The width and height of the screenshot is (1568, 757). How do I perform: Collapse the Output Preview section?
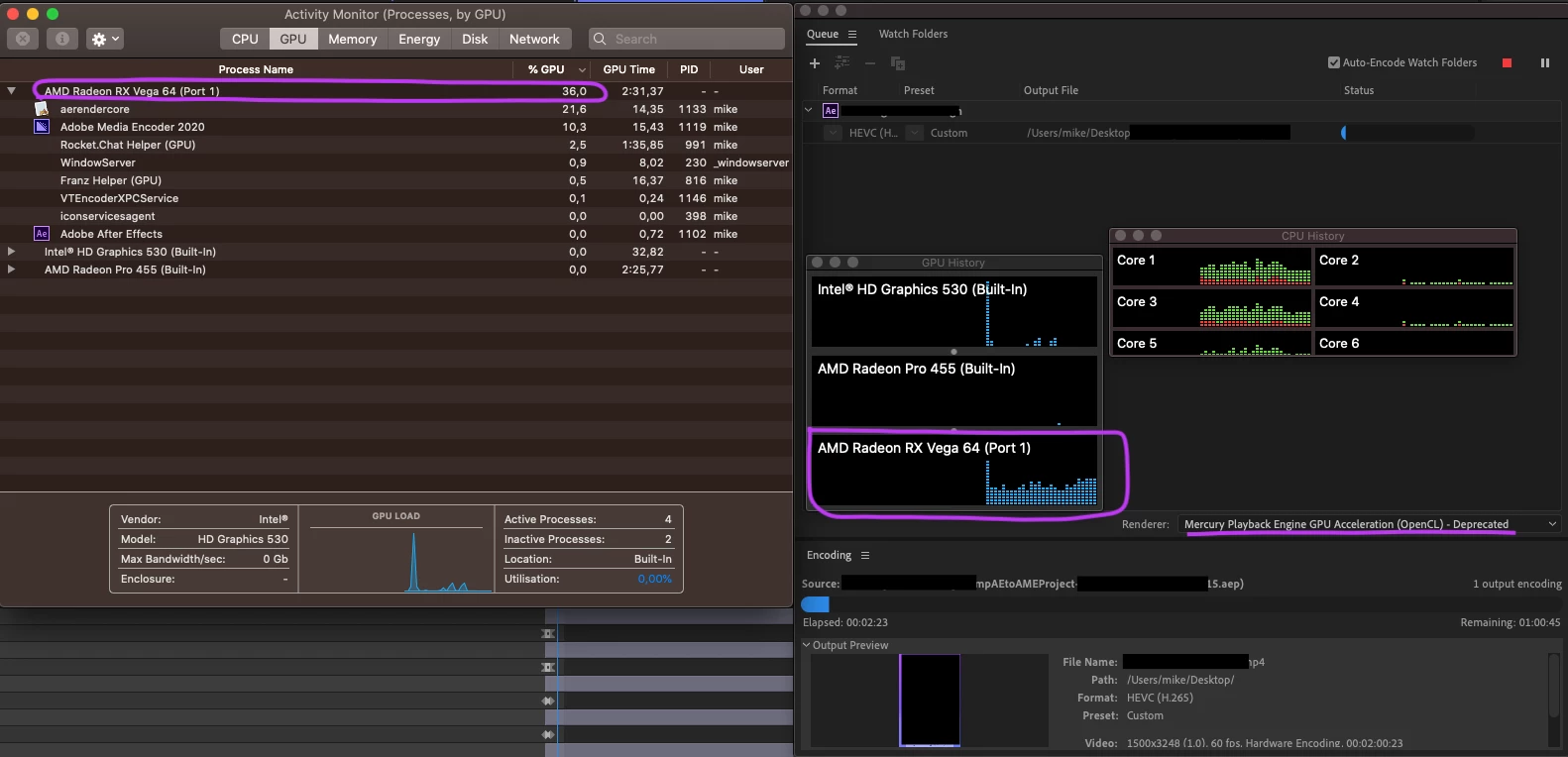point(807,645)
